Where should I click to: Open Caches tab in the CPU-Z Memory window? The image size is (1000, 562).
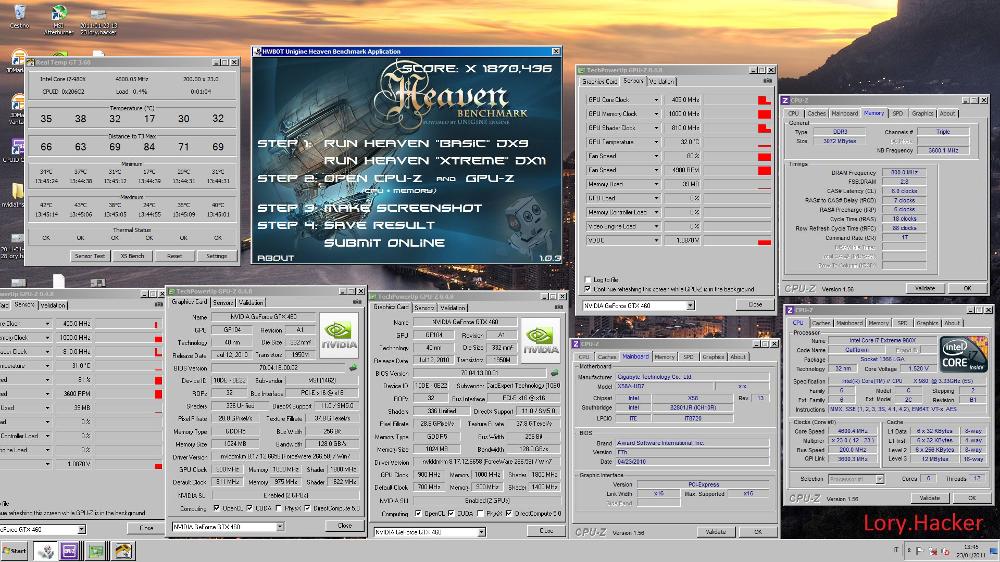point(816,113)
